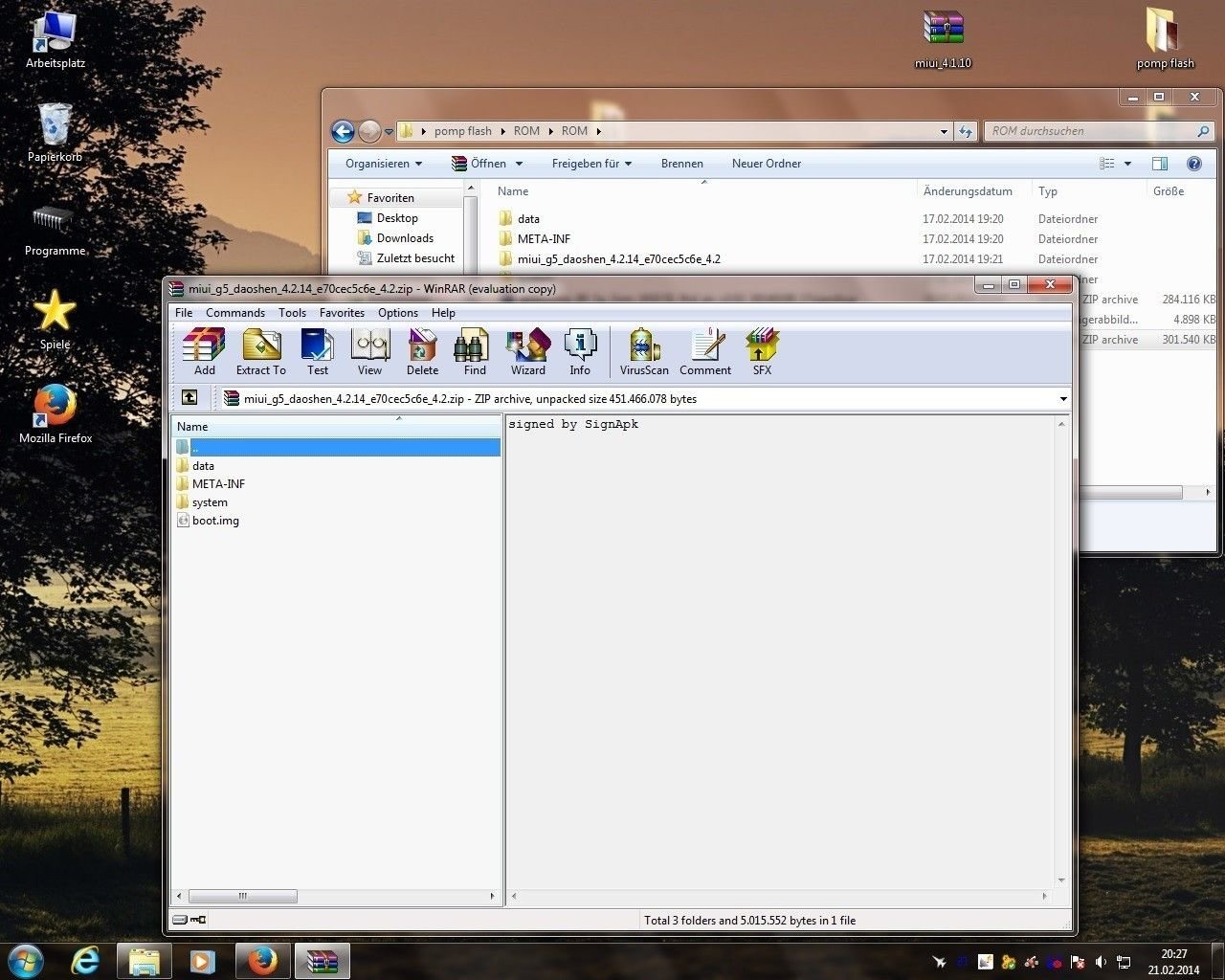
Task: Click the Explorer forward navigation button
Action: coord(369,131)
